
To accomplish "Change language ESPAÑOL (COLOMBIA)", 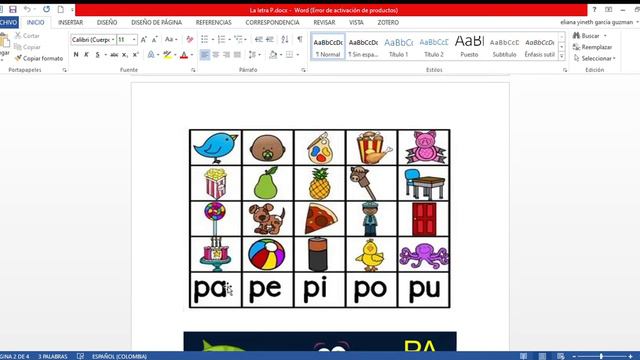I will pos(119,356).
